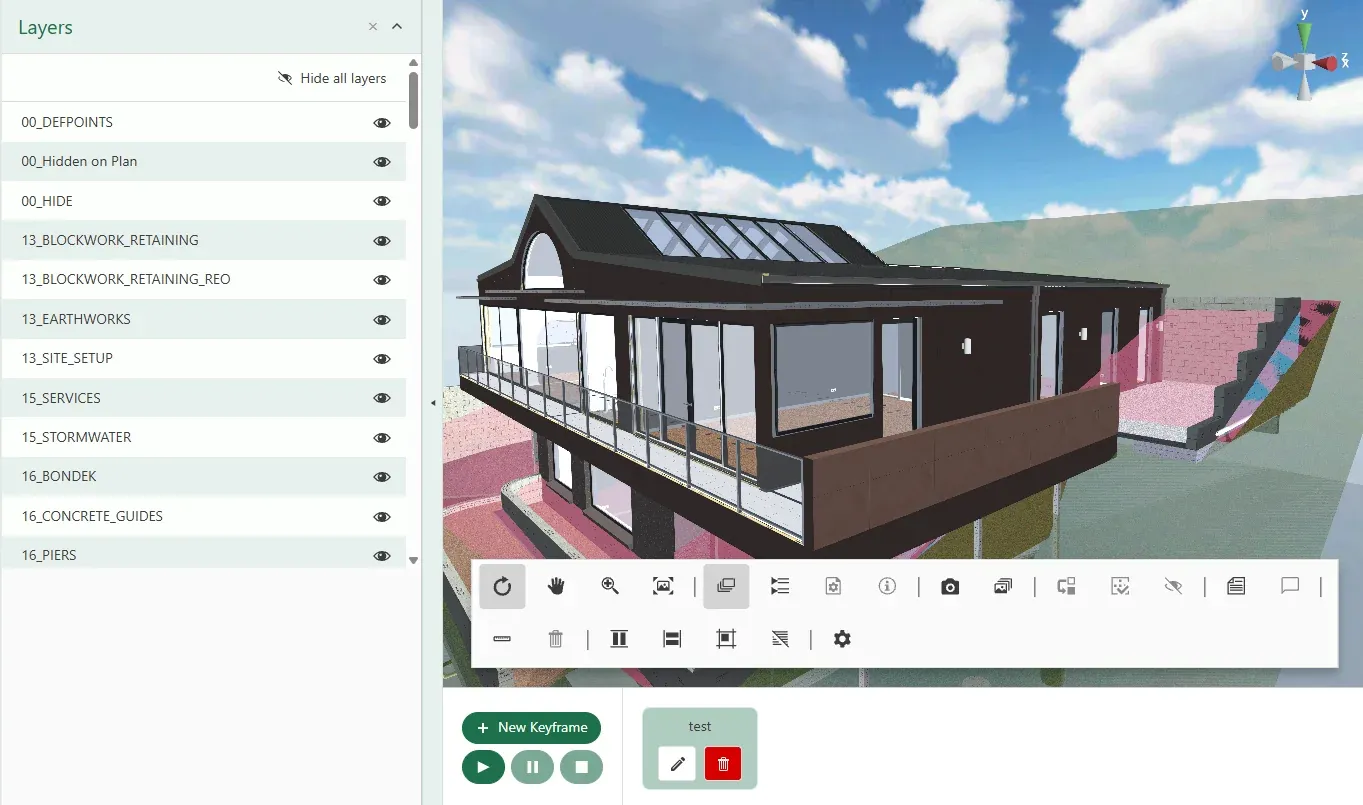This screenshot has width=1363, height=805.
Task: Toggle the 16_BONDEK layer visibility
Action: tap(382, 477)
